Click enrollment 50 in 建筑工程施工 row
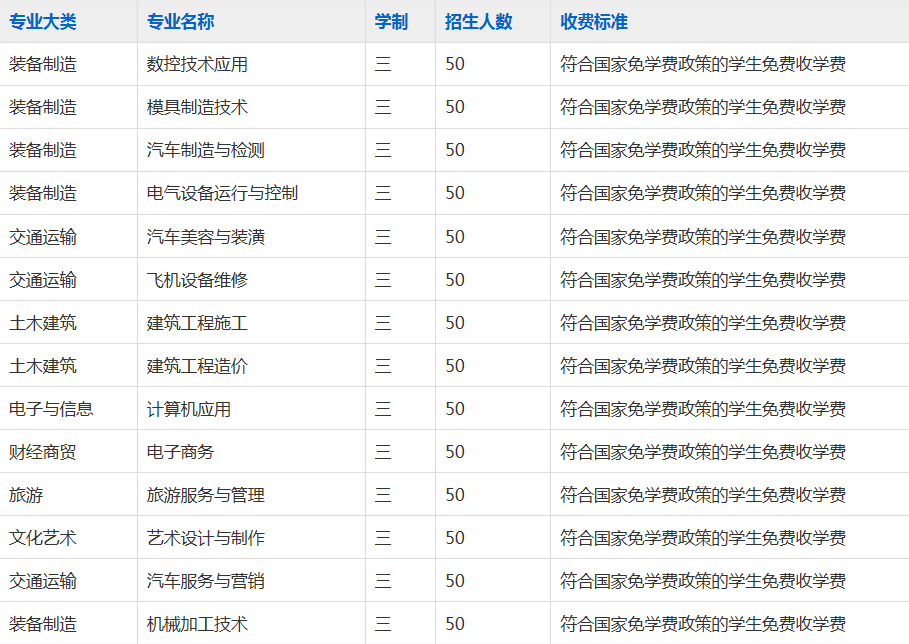This screenshot has width=909, height=644. tap(455, 322)
